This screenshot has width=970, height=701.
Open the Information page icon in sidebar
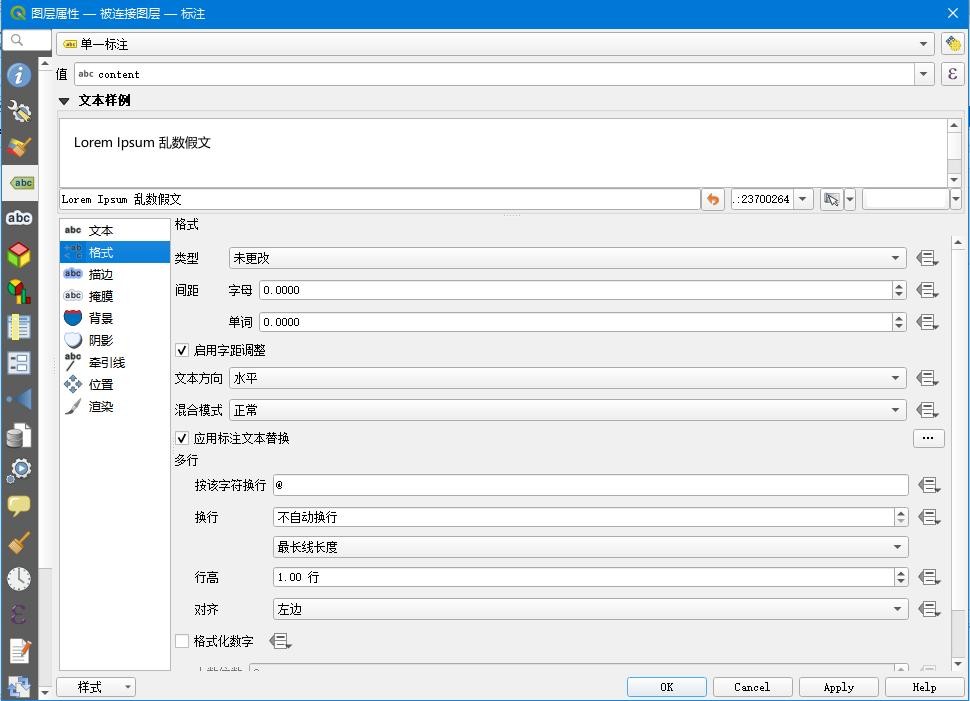point(19,75)
